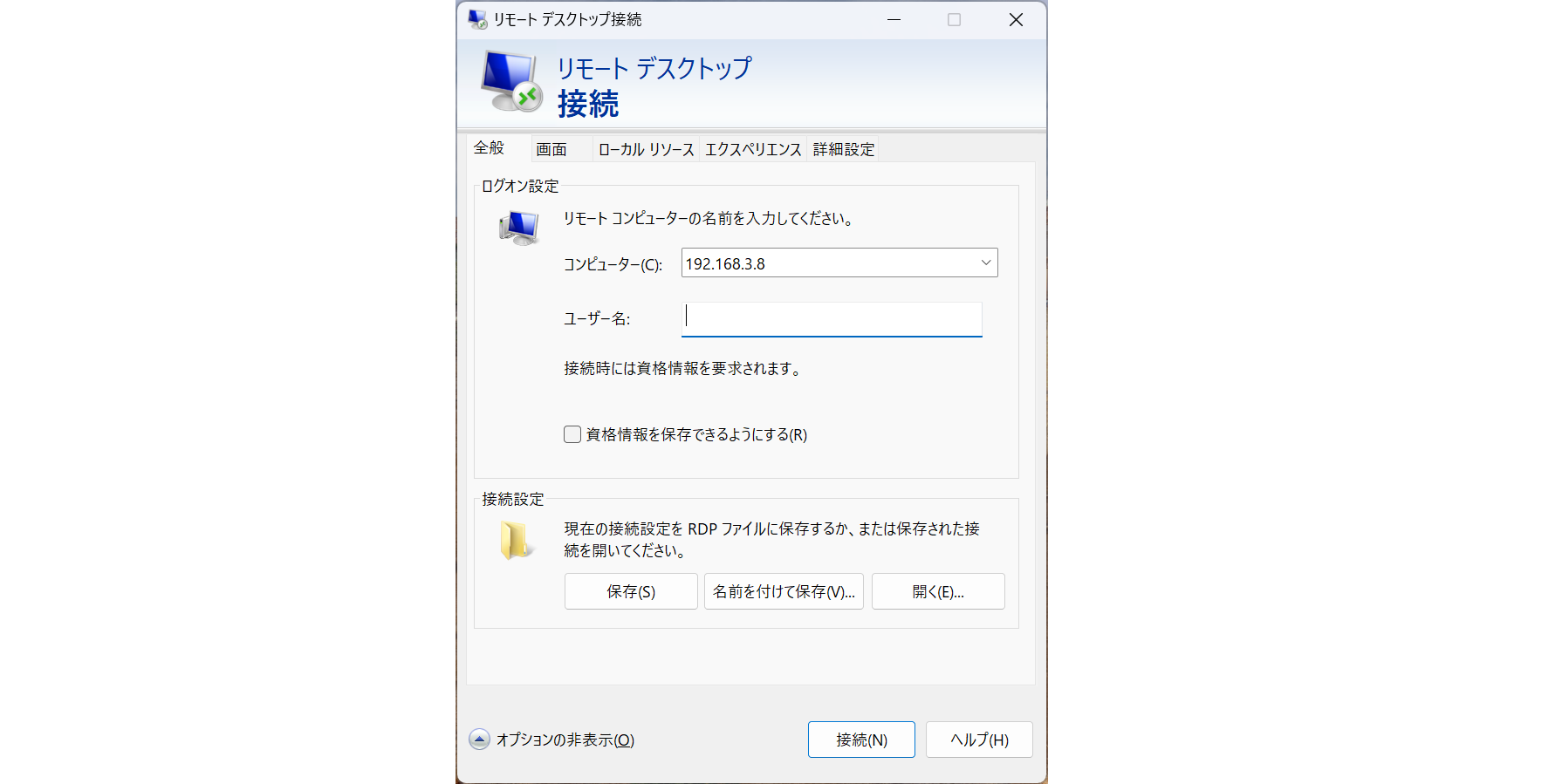
Task: Collapse options via オプションの非表示
Action: (565, 740)
